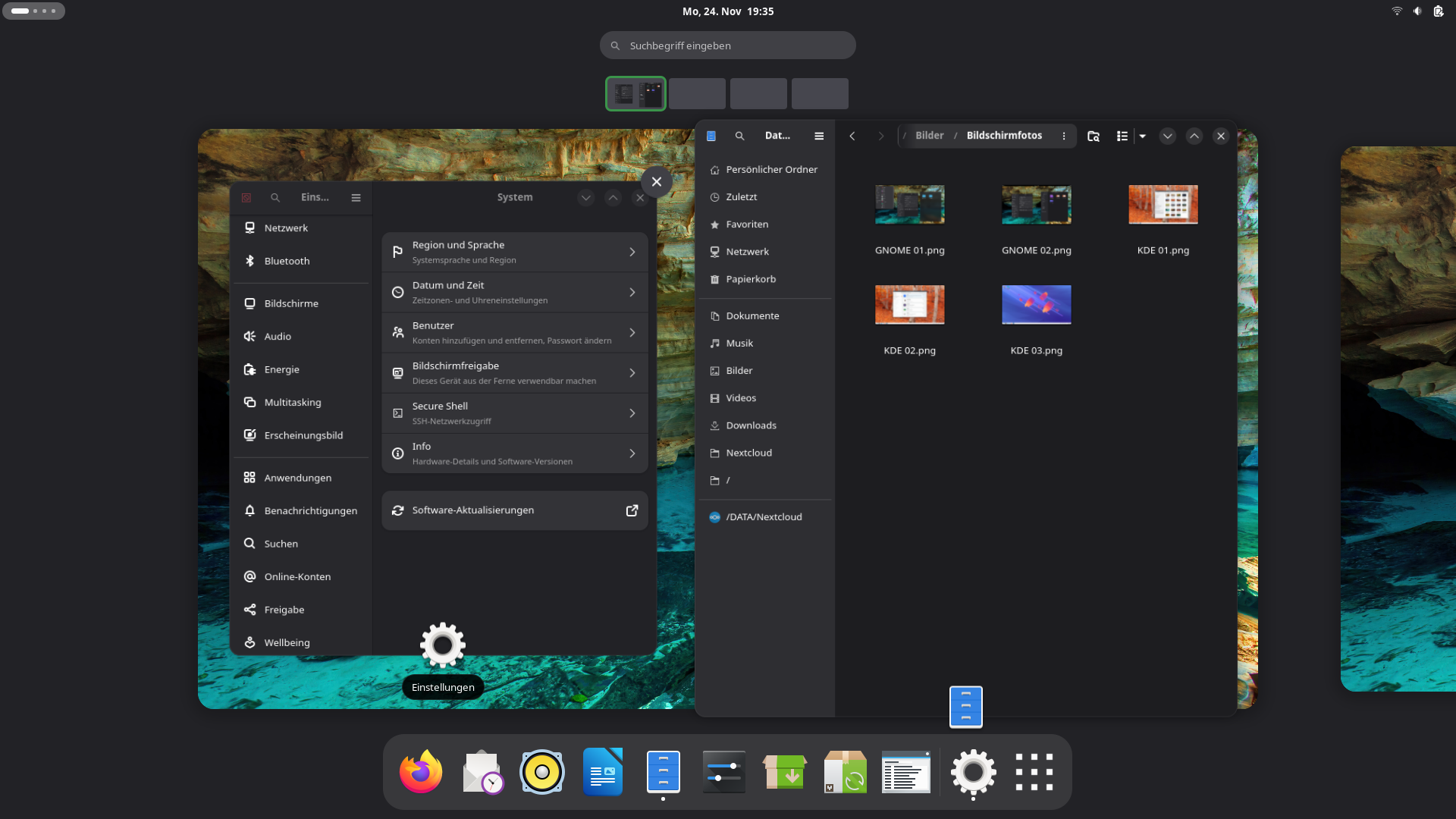Click the new folder search icon in Files toolbar
The width and height of the screenshot is (1456, 819).
[1093, 136]
